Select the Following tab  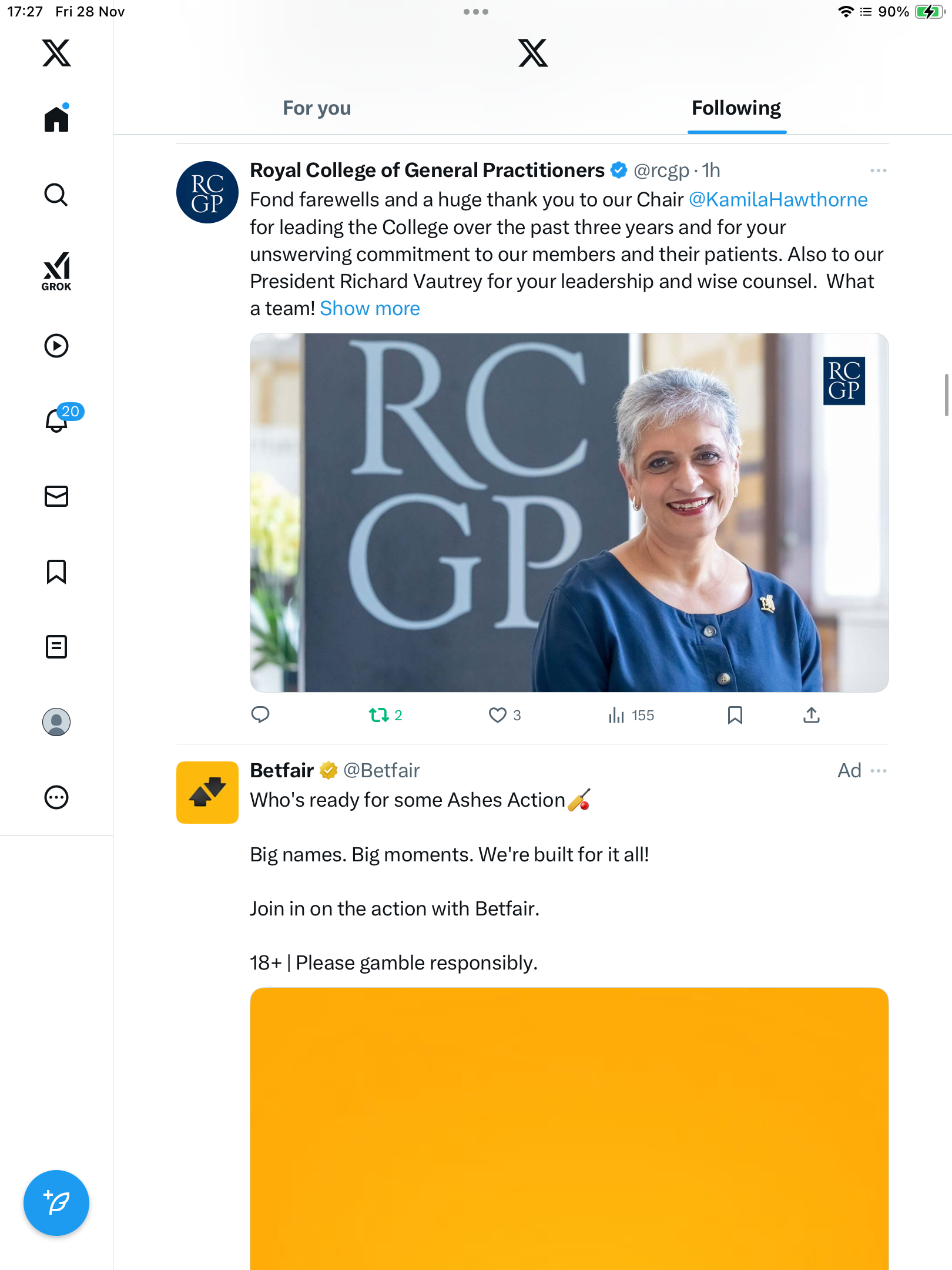736,108
